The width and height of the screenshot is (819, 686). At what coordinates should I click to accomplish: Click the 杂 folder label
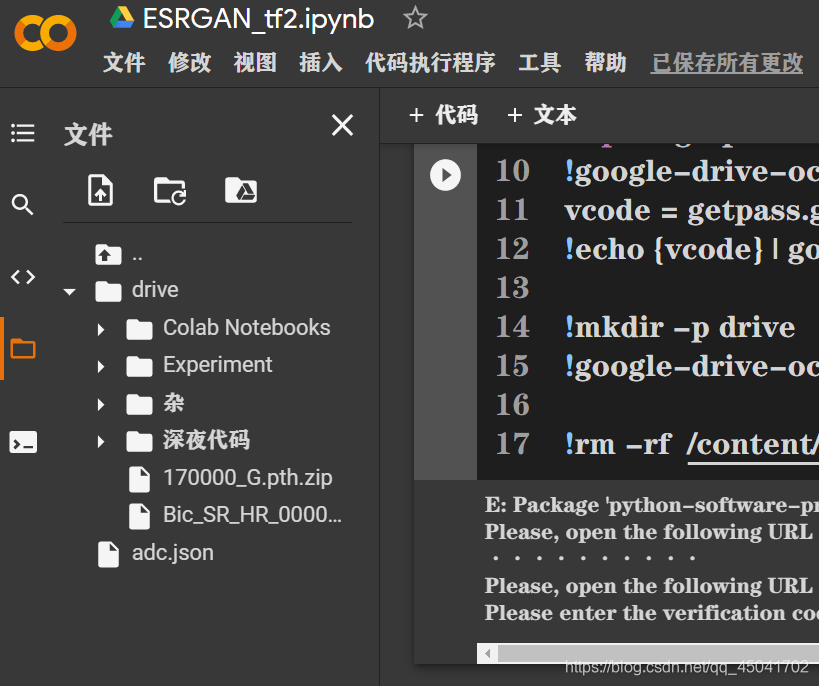click(x=173, y=403)
